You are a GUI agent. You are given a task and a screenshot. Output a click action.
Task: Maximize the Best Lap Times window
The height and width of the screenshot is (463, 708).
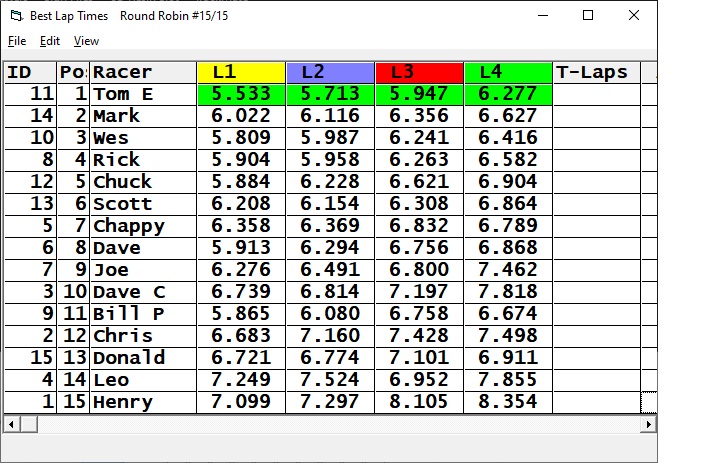coord(588,16)
